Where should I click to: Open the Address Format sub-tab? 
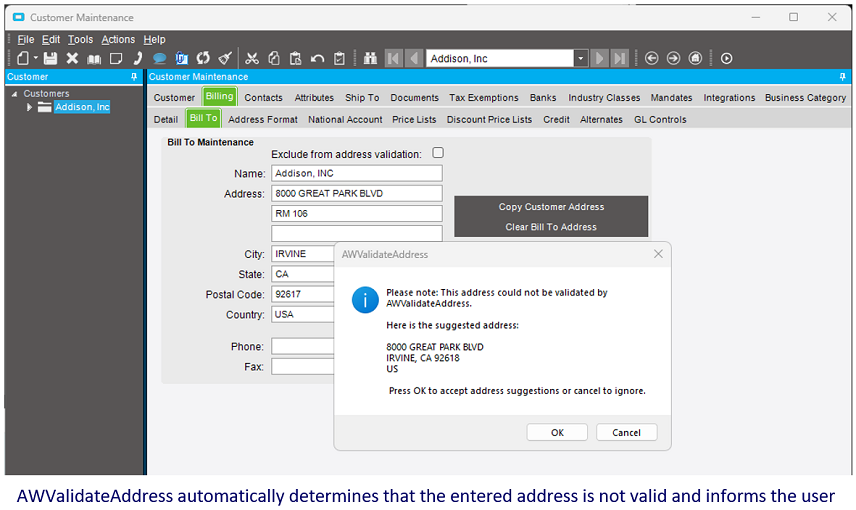click(x=263, y=120)
